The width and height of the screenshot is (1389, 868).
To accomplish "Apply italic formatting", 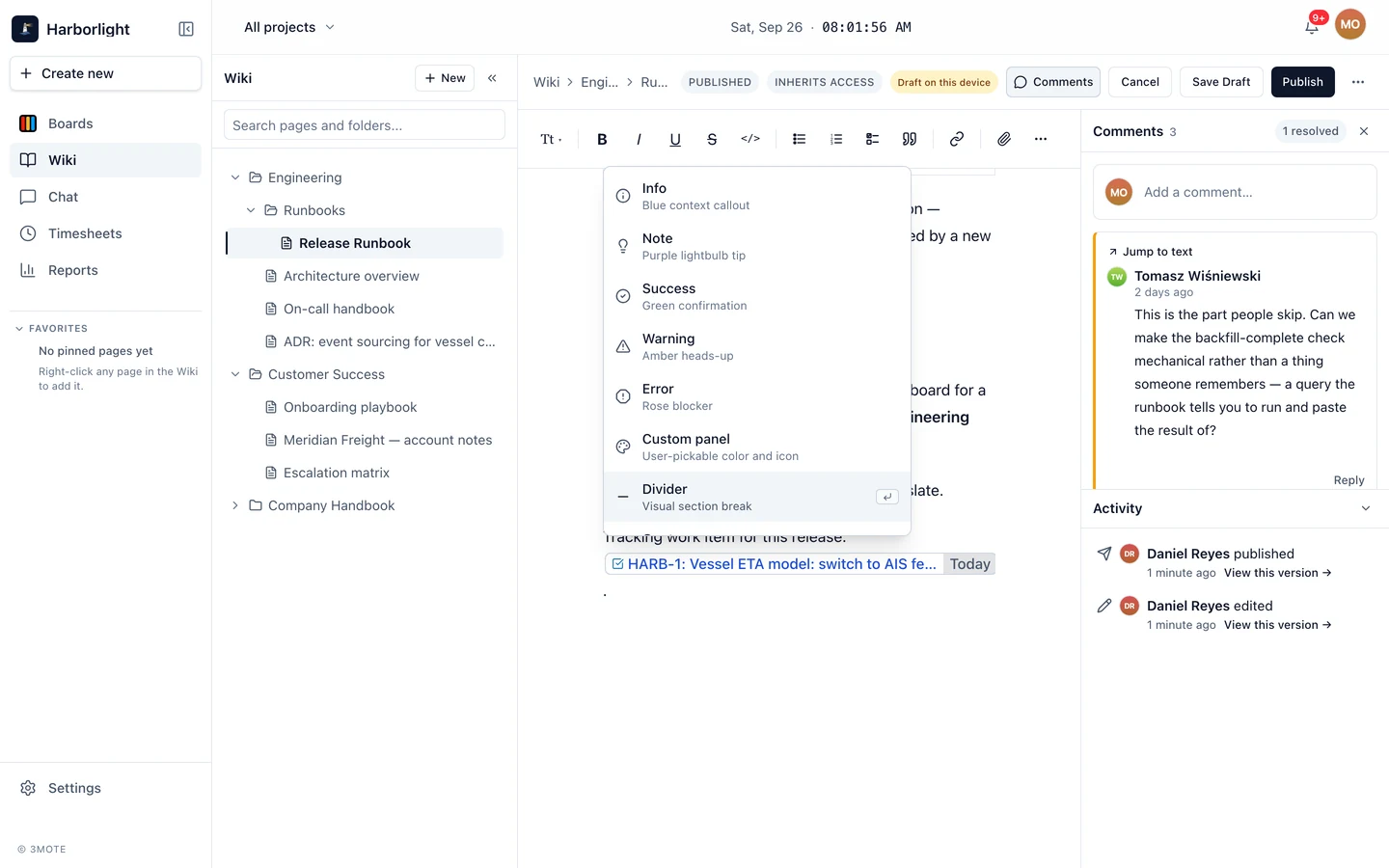I will pos(639,139).
